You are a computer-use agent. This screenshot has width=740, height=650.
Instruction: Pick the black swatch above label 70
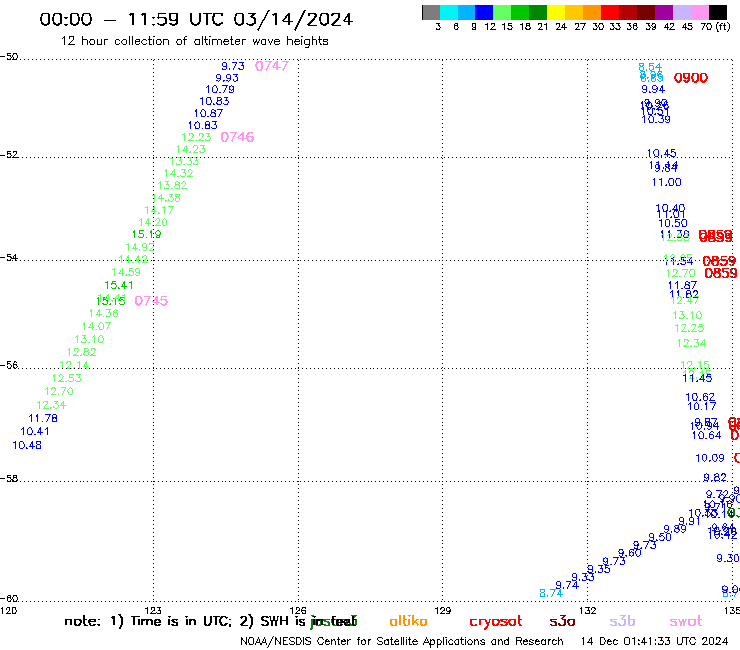[718, 13]
